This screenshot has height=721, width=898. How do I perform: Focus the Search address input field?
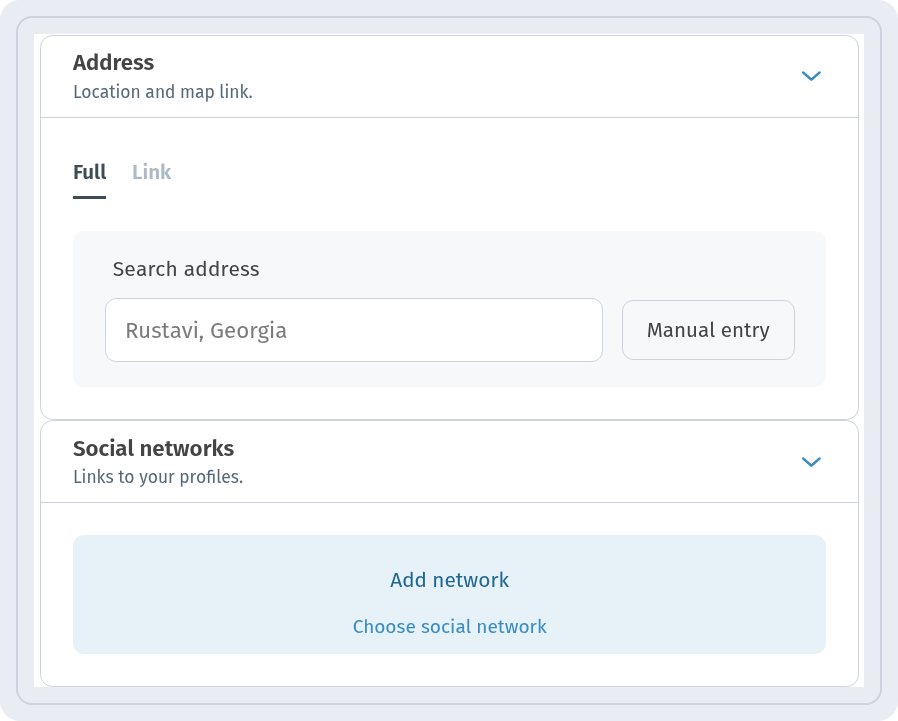pos(354,330)
